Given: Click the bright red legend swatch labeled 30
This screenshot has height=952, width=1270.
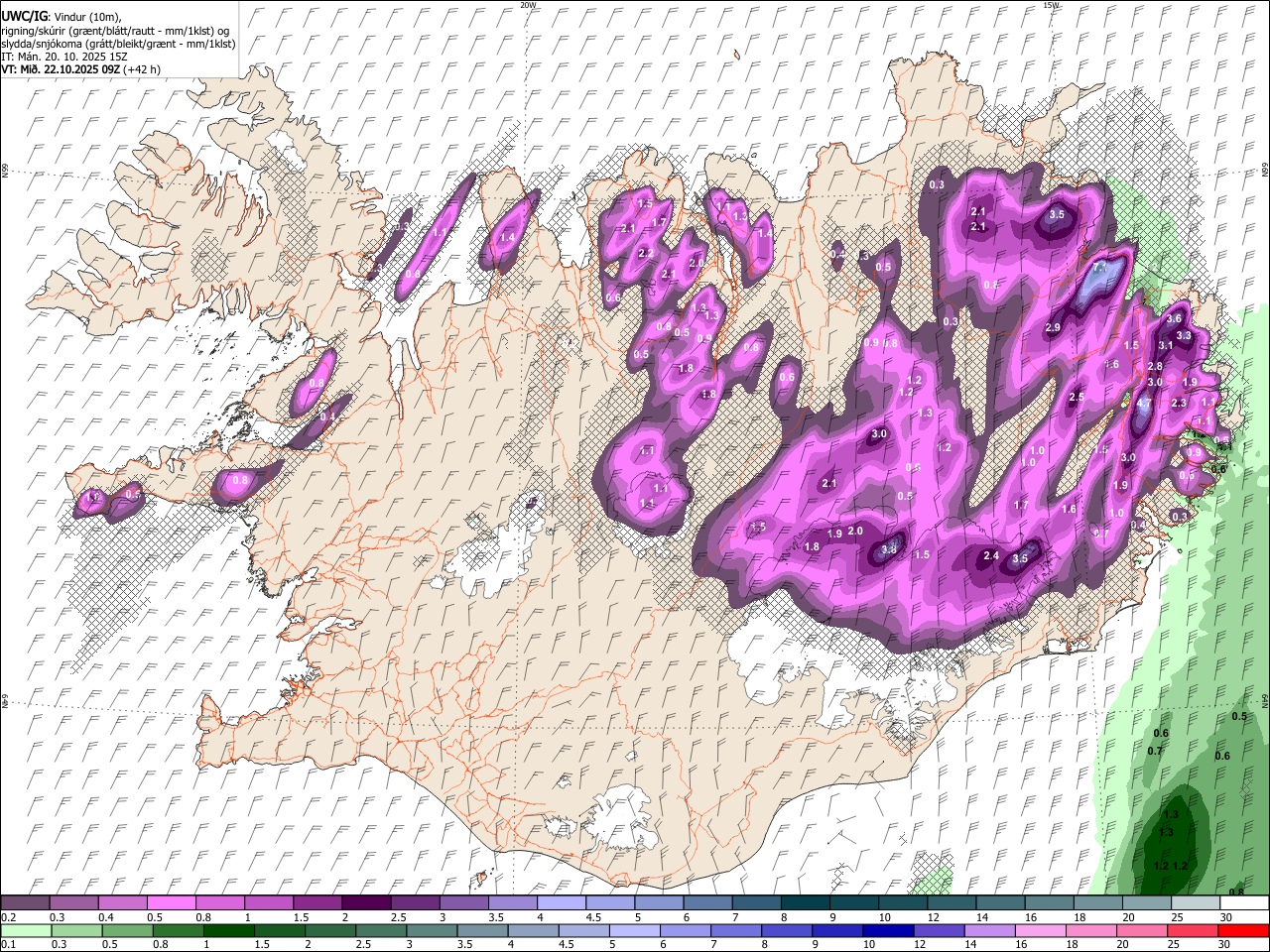Looking at the screenshot, I should point(1243,931).
